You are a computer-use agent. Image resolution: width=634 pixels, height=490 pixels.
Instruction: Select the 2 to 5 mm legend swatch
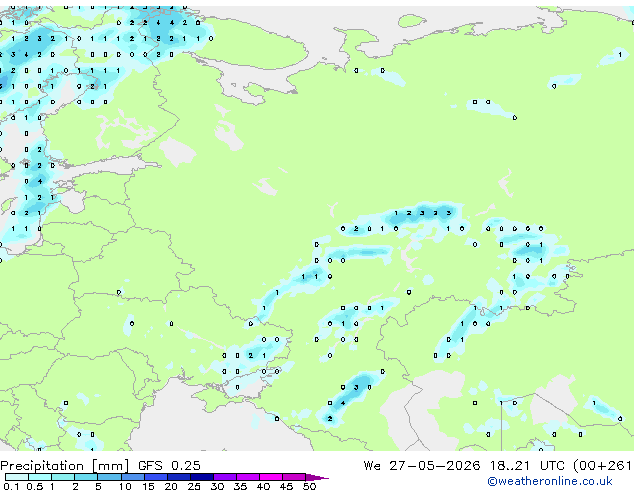tap(86, 477)
